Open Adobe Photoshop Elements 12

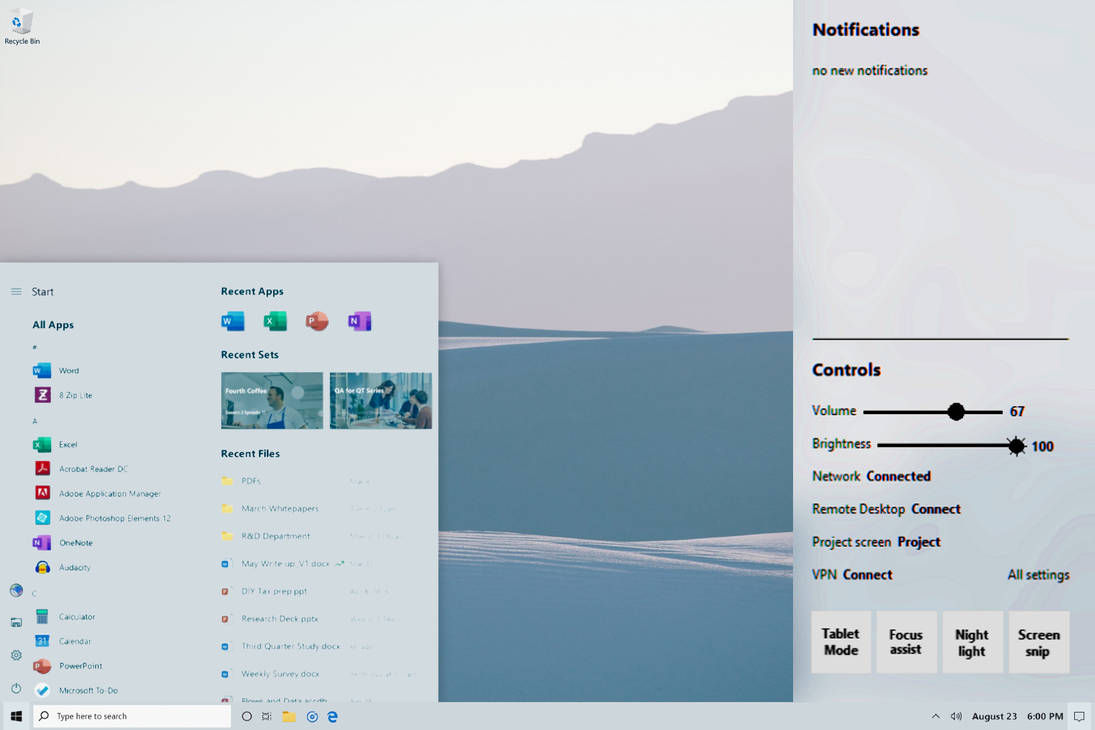pos(102,518)
